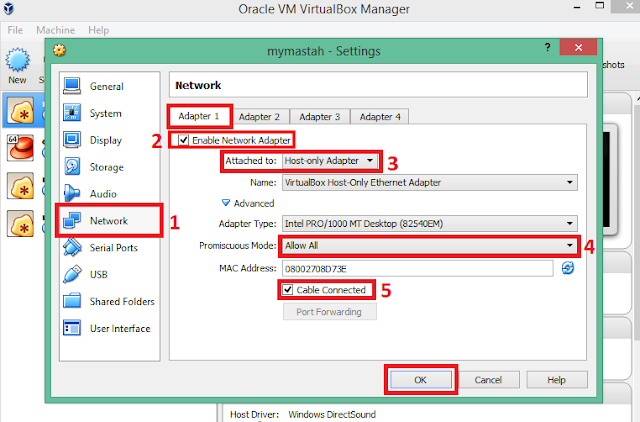Click the Port Forwarding button

329,312
